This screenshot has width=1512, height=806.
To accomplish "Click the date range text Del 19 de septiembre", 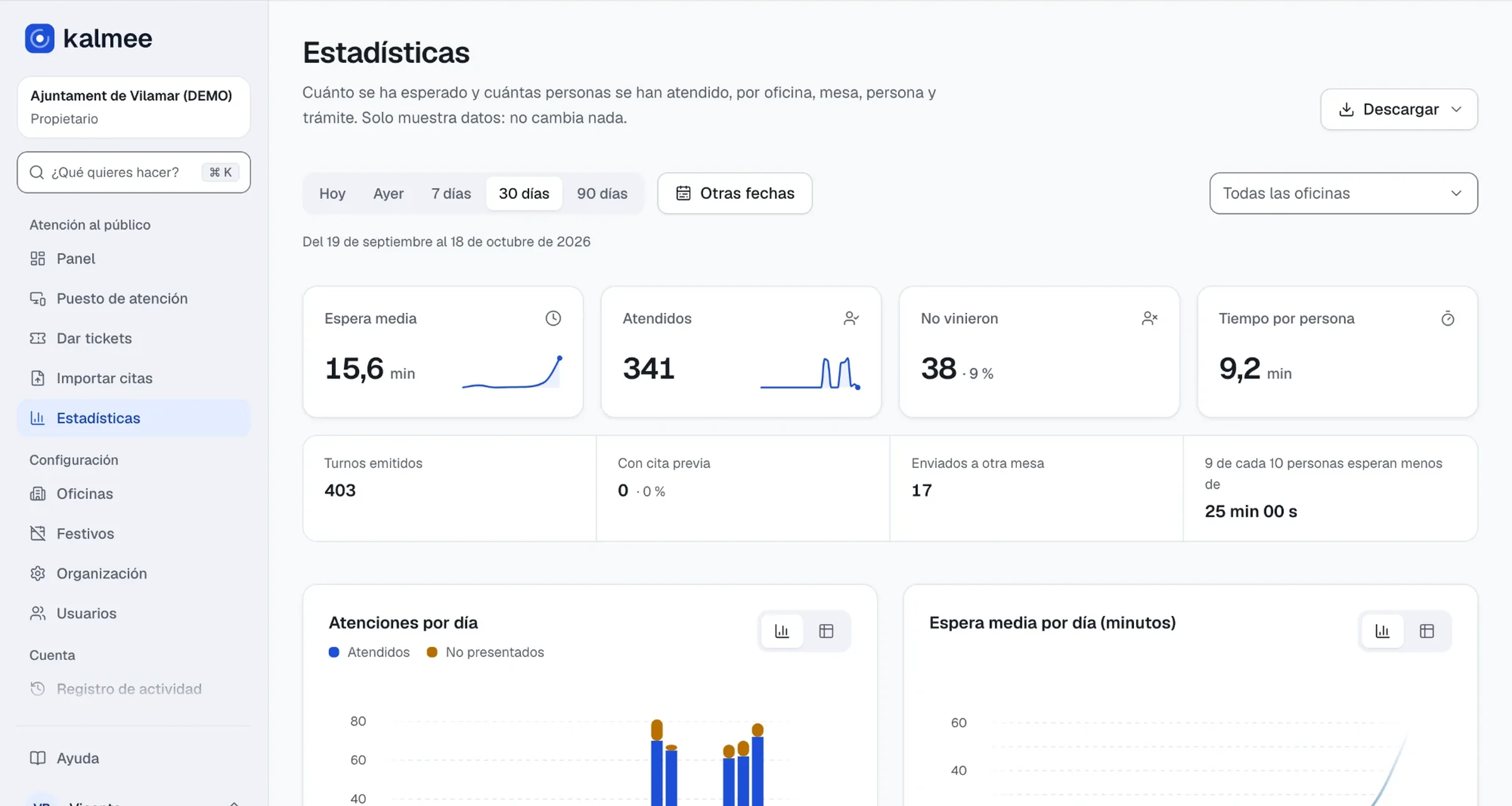I will tap(446, 242).
